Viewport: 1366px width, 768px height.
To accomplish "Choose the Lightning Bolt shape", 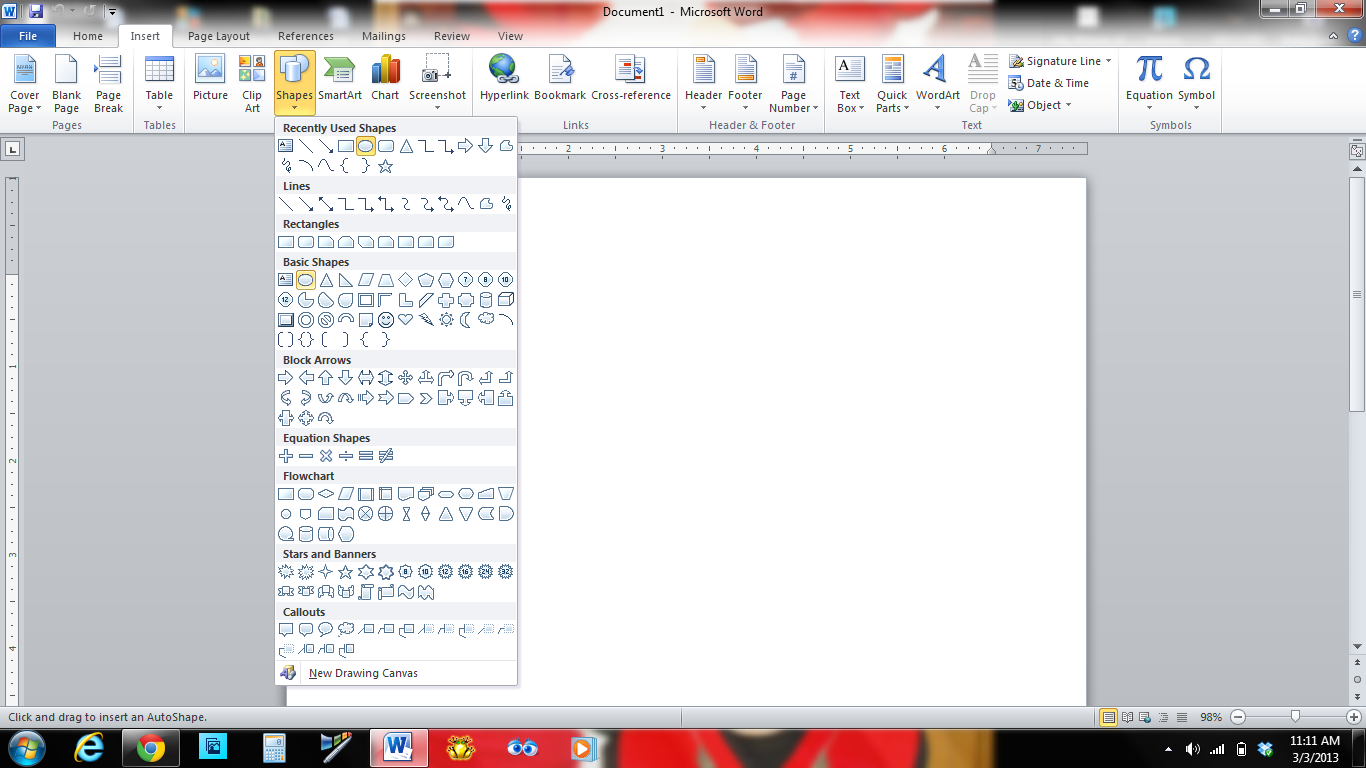I will [x=426, y=320].
